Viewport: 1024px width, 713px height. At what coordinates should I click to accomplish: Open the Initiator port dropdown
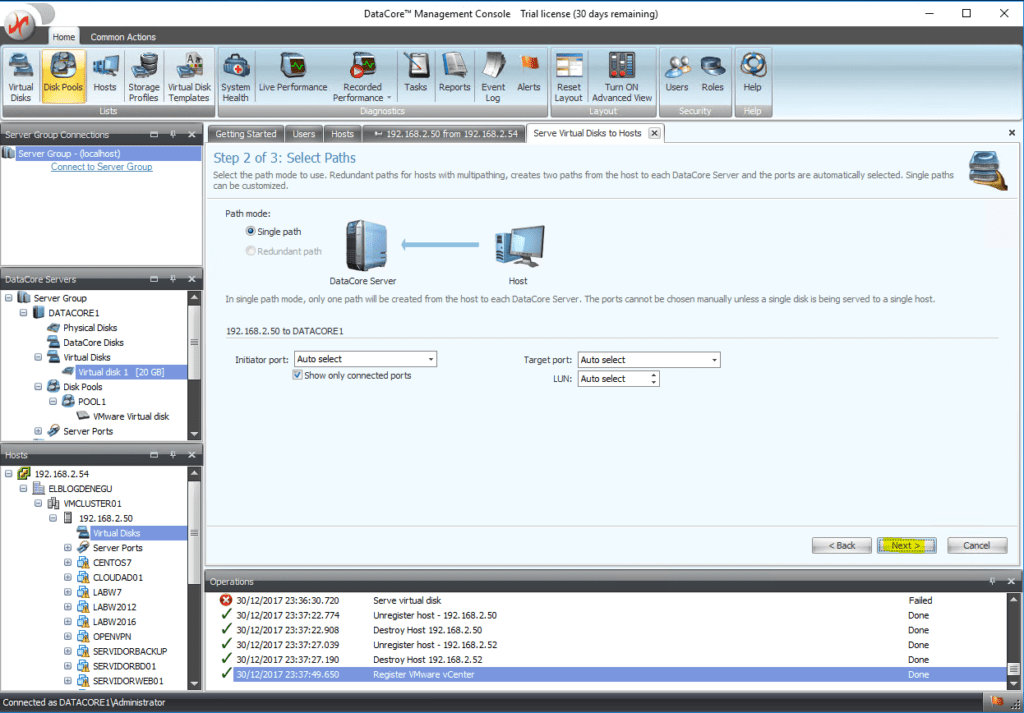(432, 359)
